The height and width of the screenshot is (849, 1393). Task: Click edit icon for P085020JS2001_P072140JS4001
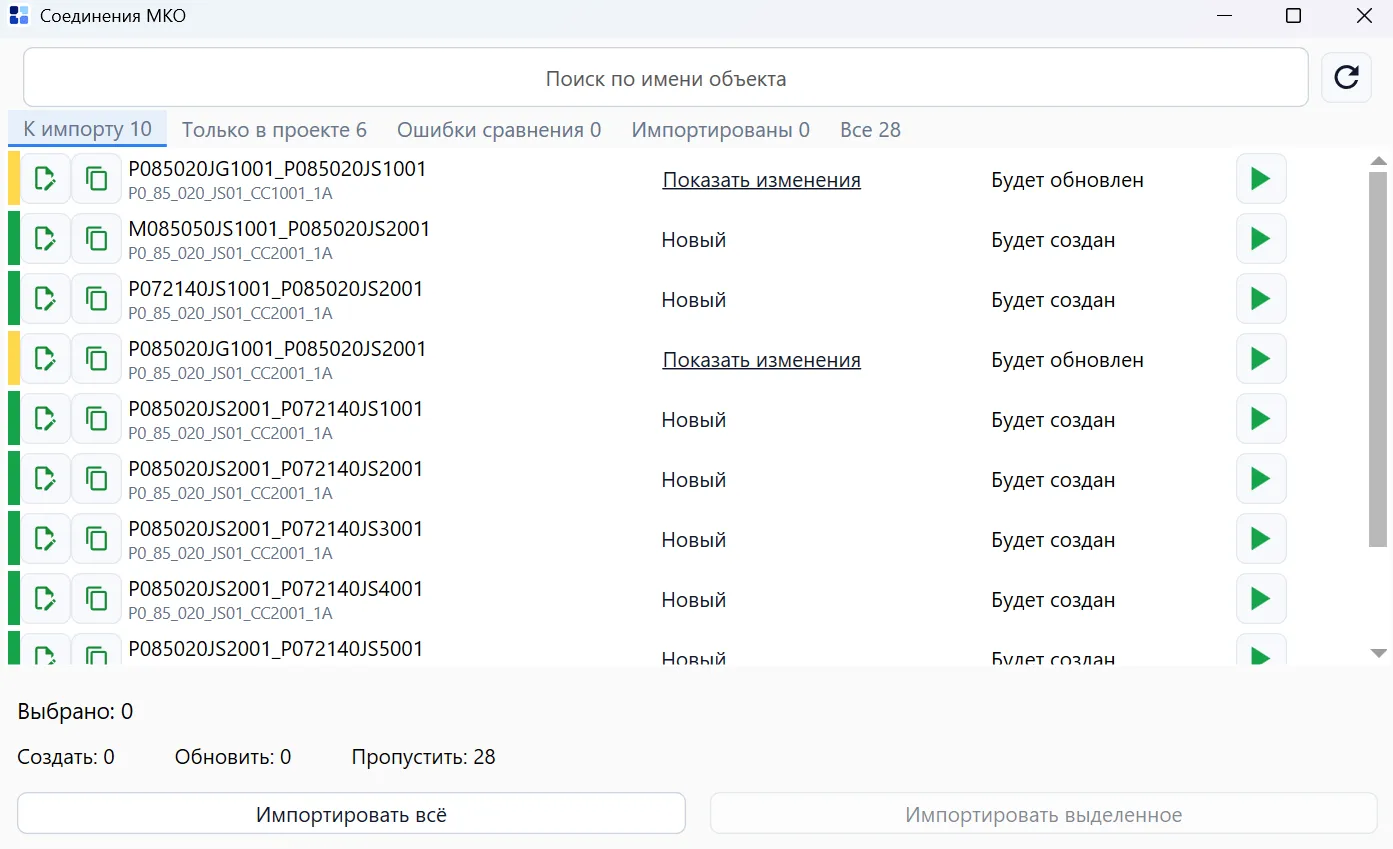click(45, 599)
